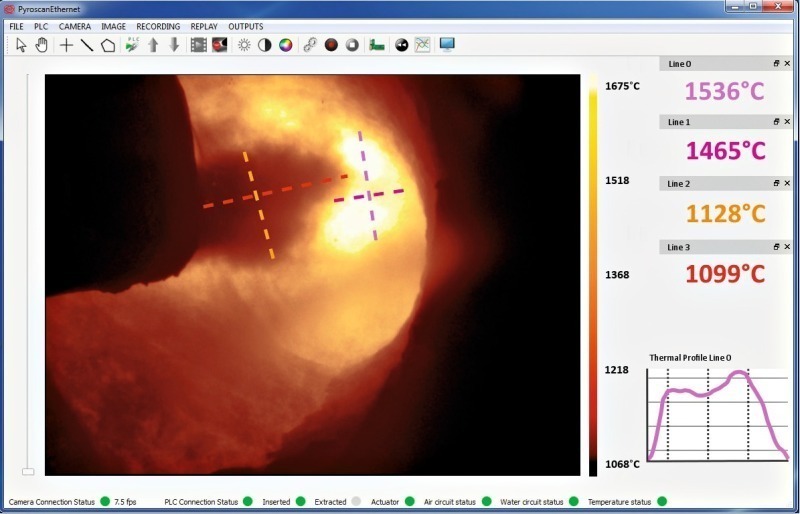Undock the Line 2 panel
The height and width of the screenshot is (514, 800).
[776, 184]
